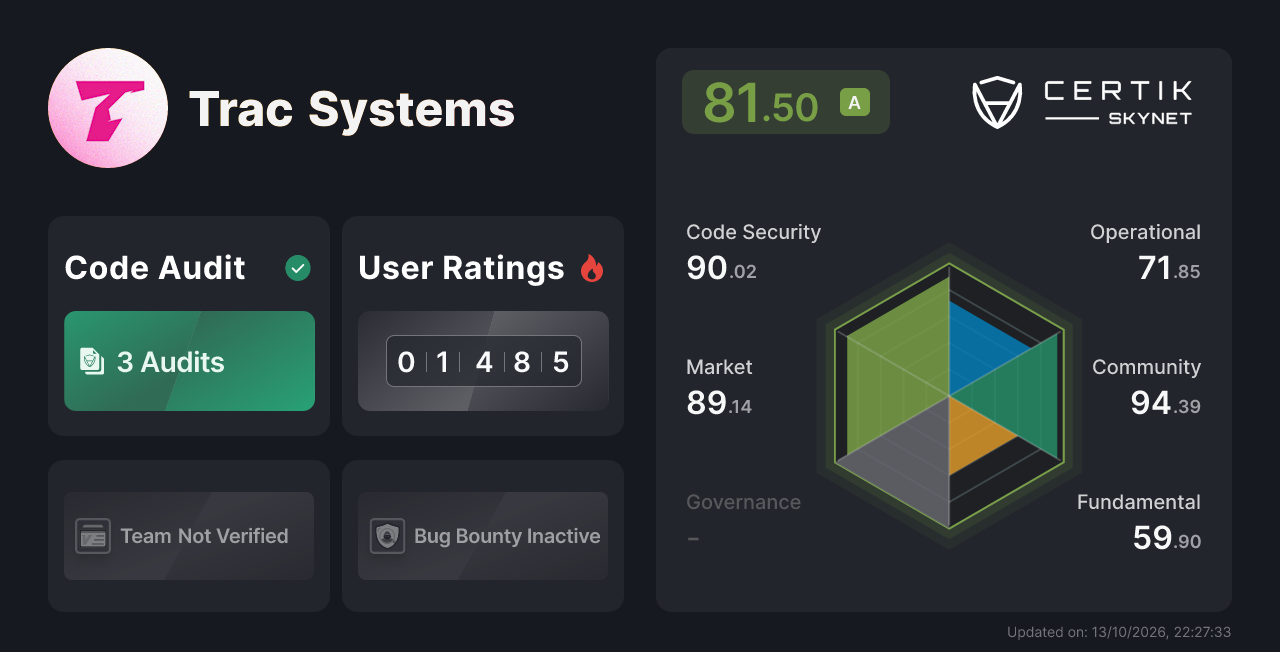Click the Community score 94.39
This screenshot has height=652, width=1280.
point(1165,403)
